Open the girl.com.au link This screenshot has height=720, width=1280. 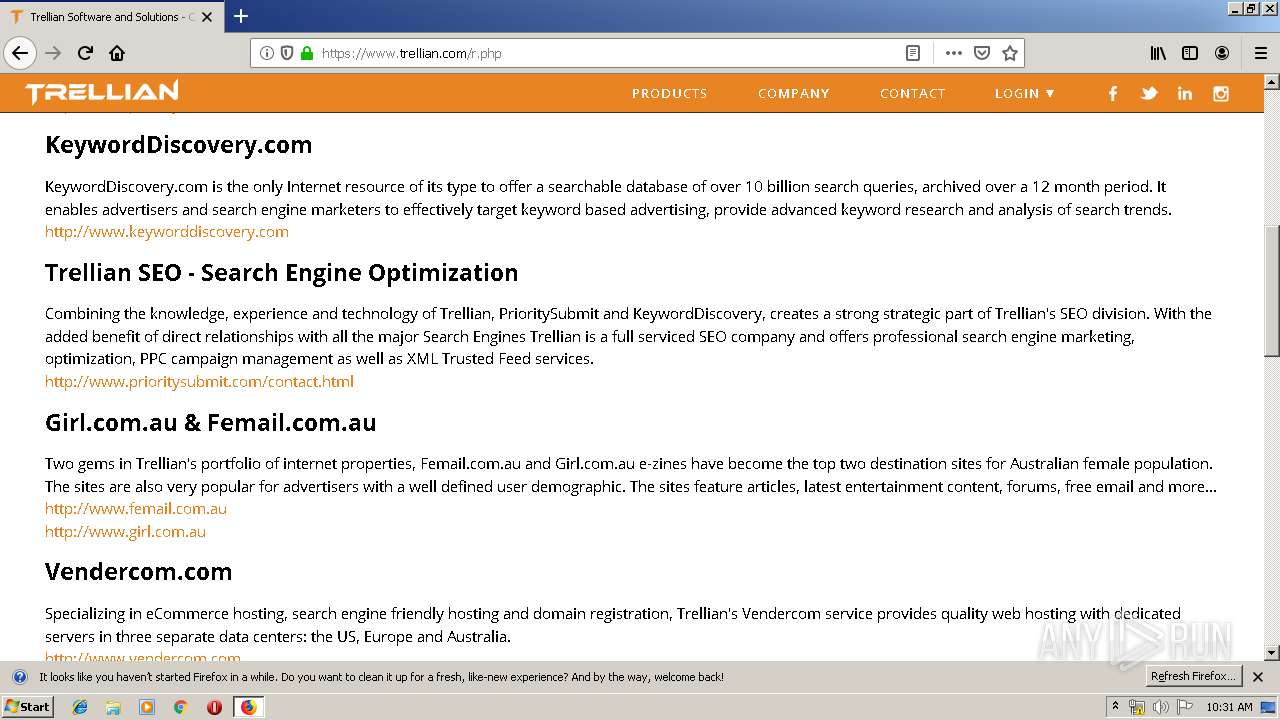(x=125, y=532)
